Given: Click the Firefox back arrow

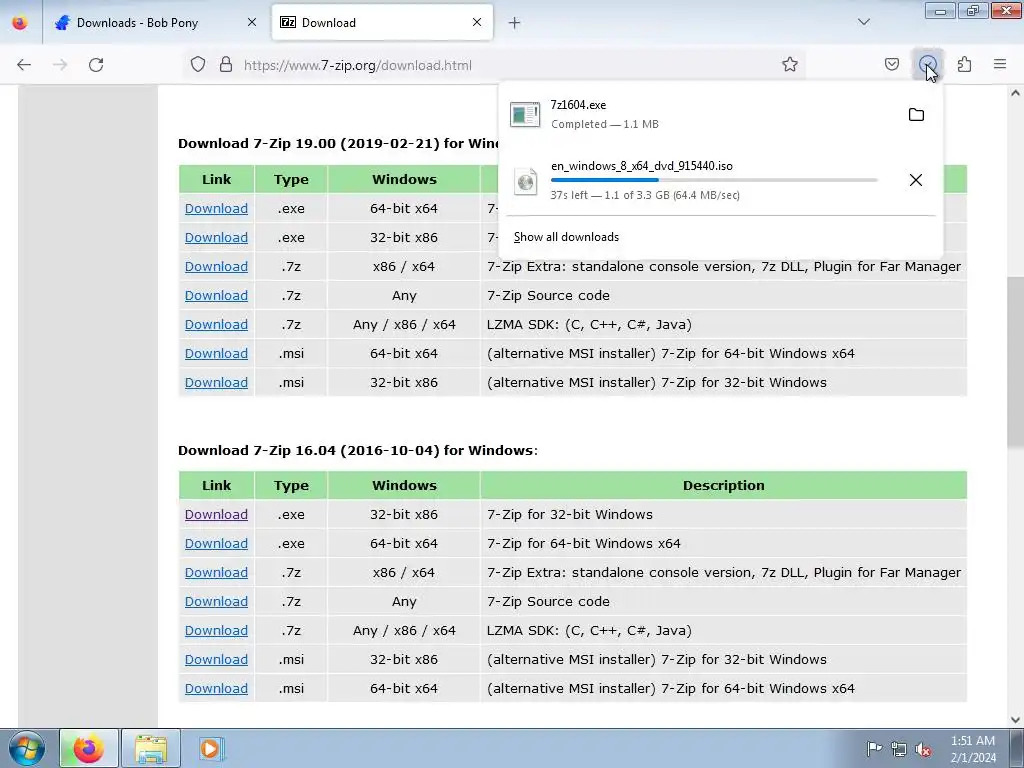Looking at the screenshot, I should coord(24,65).
